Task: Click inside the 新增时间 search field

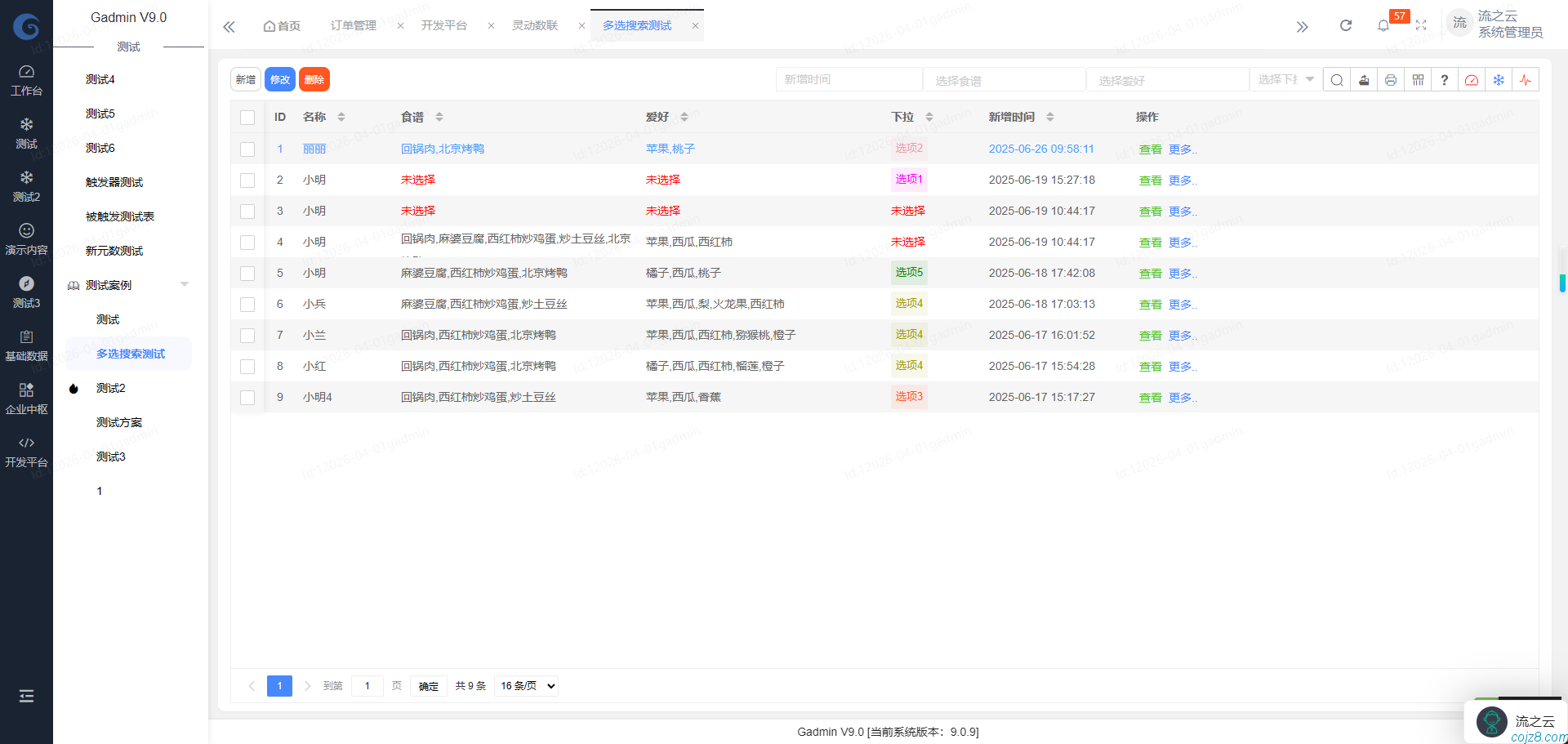Action: coord(849,79)
